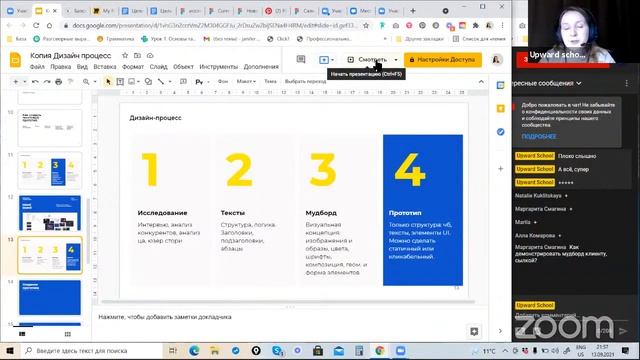
Task: Click the zoom magnifier tool
Action: click(86, 82)
